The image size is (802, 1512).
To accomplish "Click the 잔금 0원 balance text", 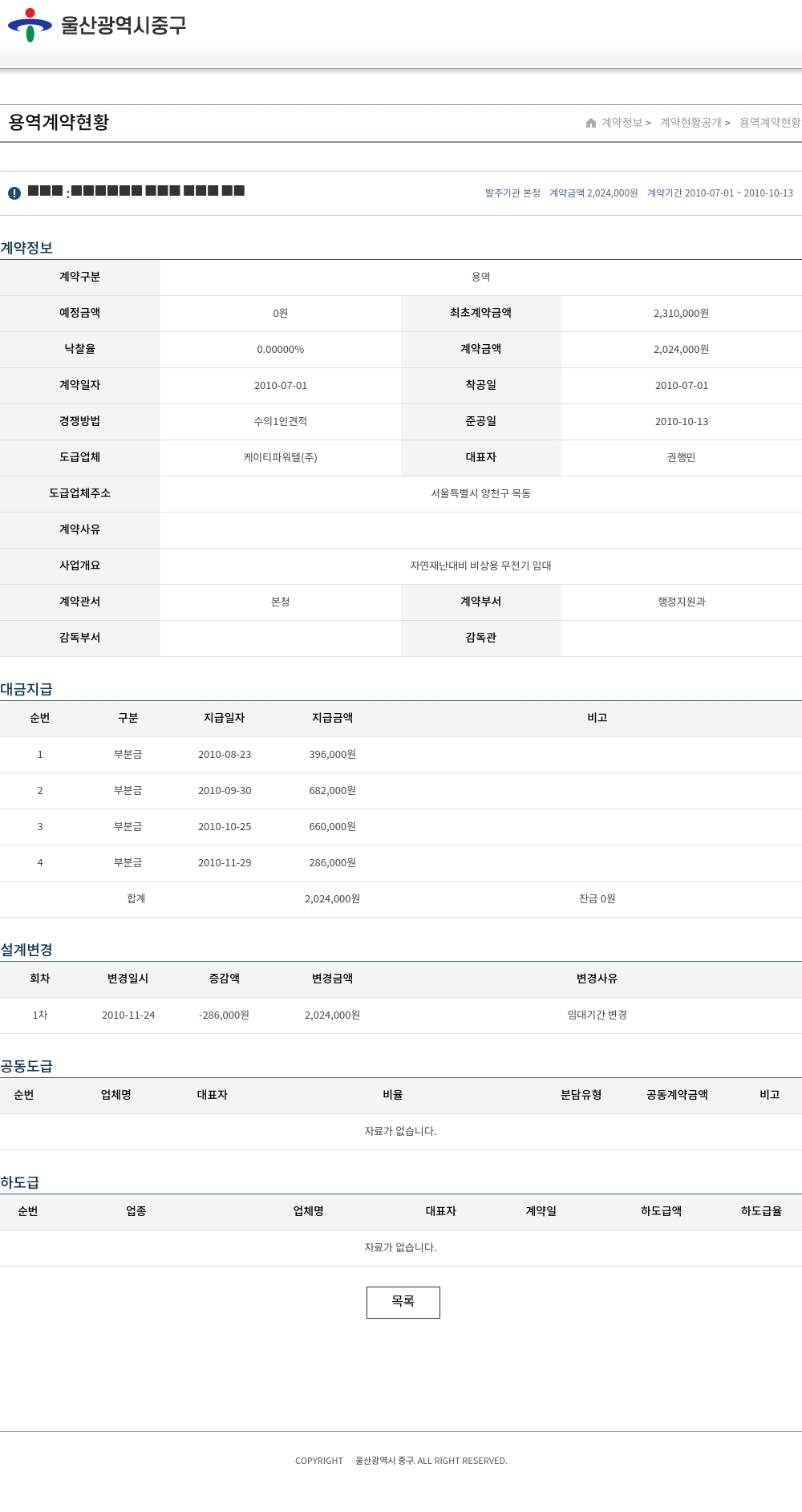I will (597, 899).
